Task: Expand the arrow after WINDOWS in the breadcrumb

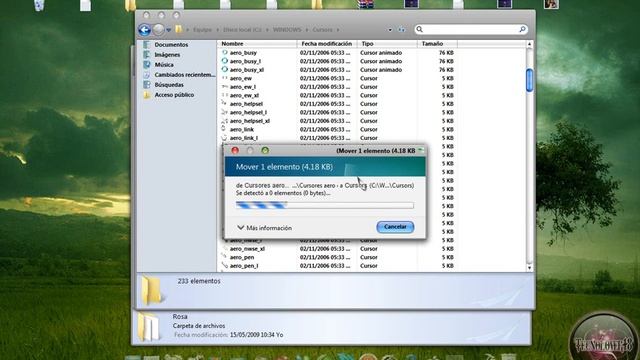Action: tap(307, 30)
